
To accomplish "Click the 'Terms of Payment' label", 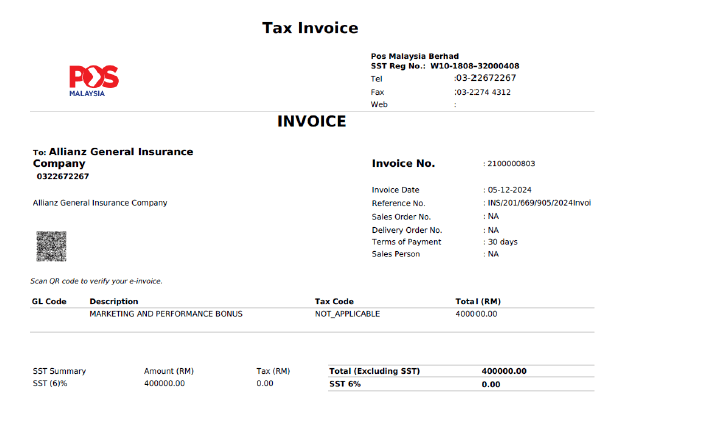I will (406, 242).
